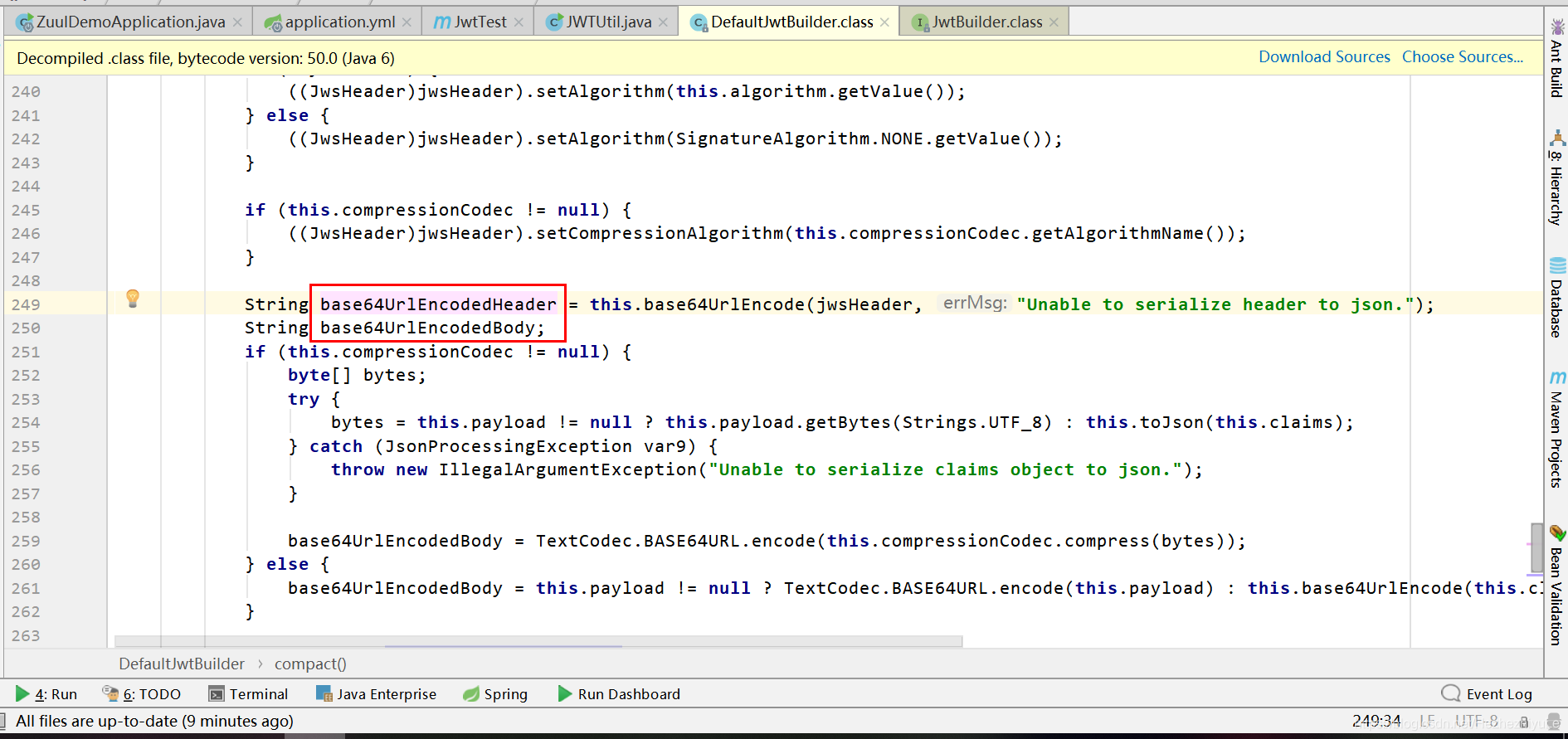This screenshot has width=1568, height=739.
Task: Open the Database tool window
Action: pos(1556,297)
